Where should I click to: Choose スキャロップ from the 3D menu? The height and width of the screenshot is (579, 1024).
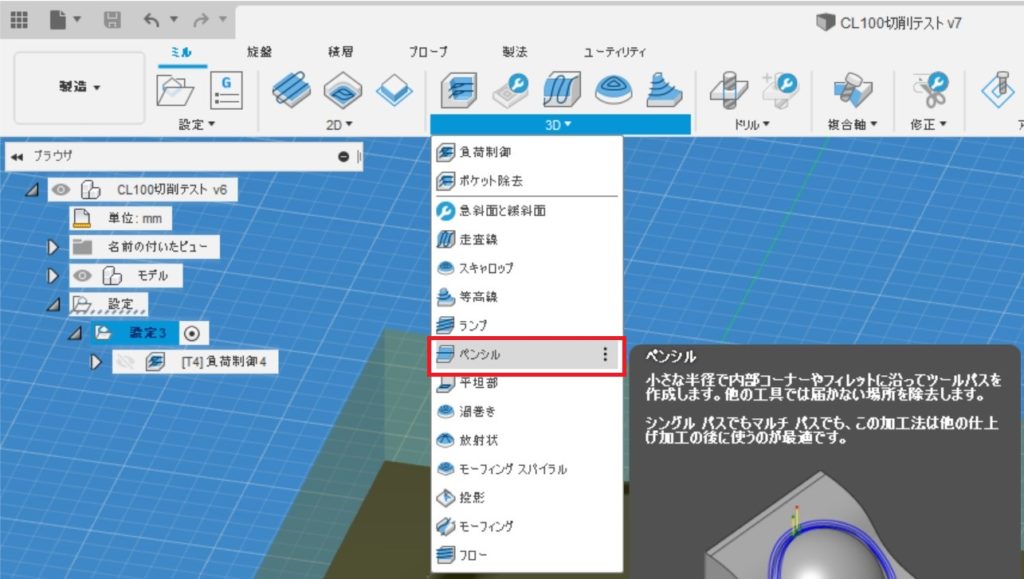click(x=526, y=268)
